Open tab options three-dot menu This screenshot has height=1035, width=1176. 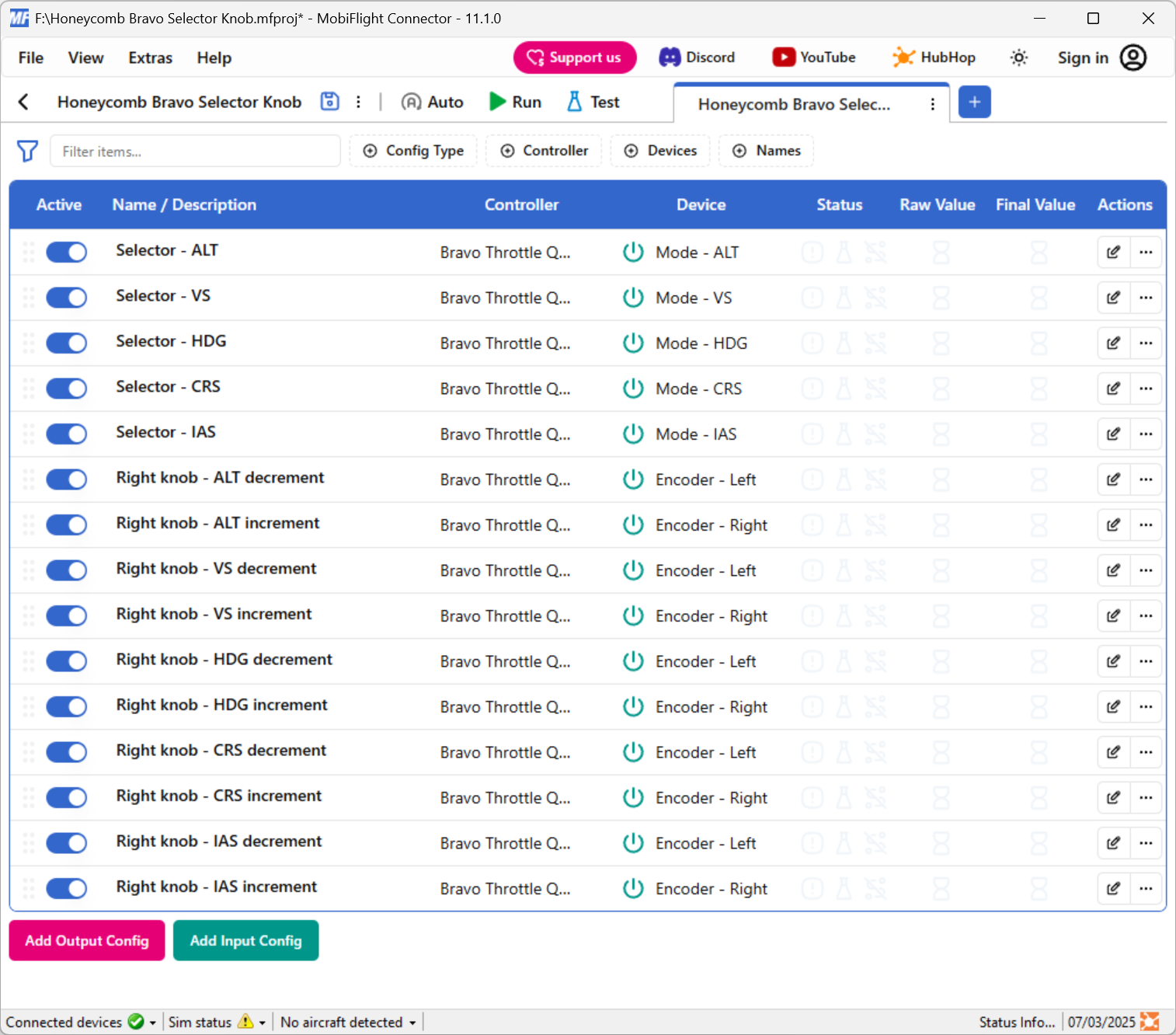932,104
